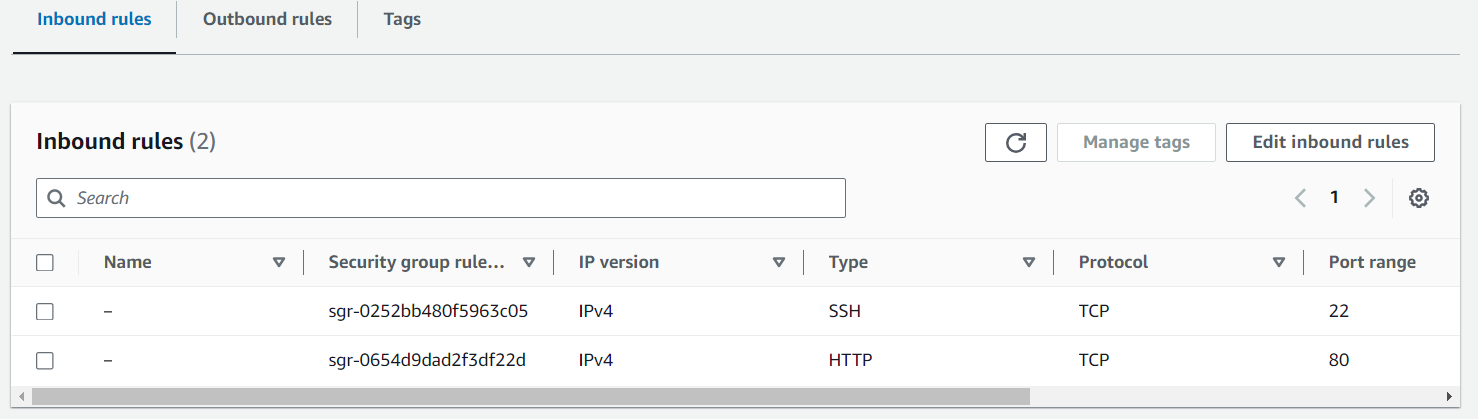Sort by Name column arrow
Screen dimensions: 1478x419
(279, 263)
